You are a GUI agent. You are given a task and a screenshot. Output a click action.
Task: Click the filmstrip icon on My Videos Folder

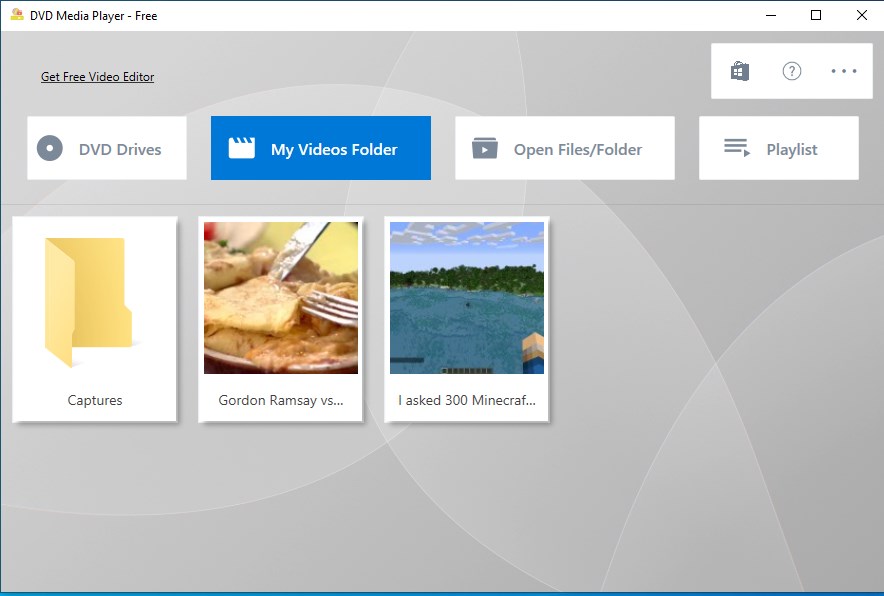click(x=241, y=146)
